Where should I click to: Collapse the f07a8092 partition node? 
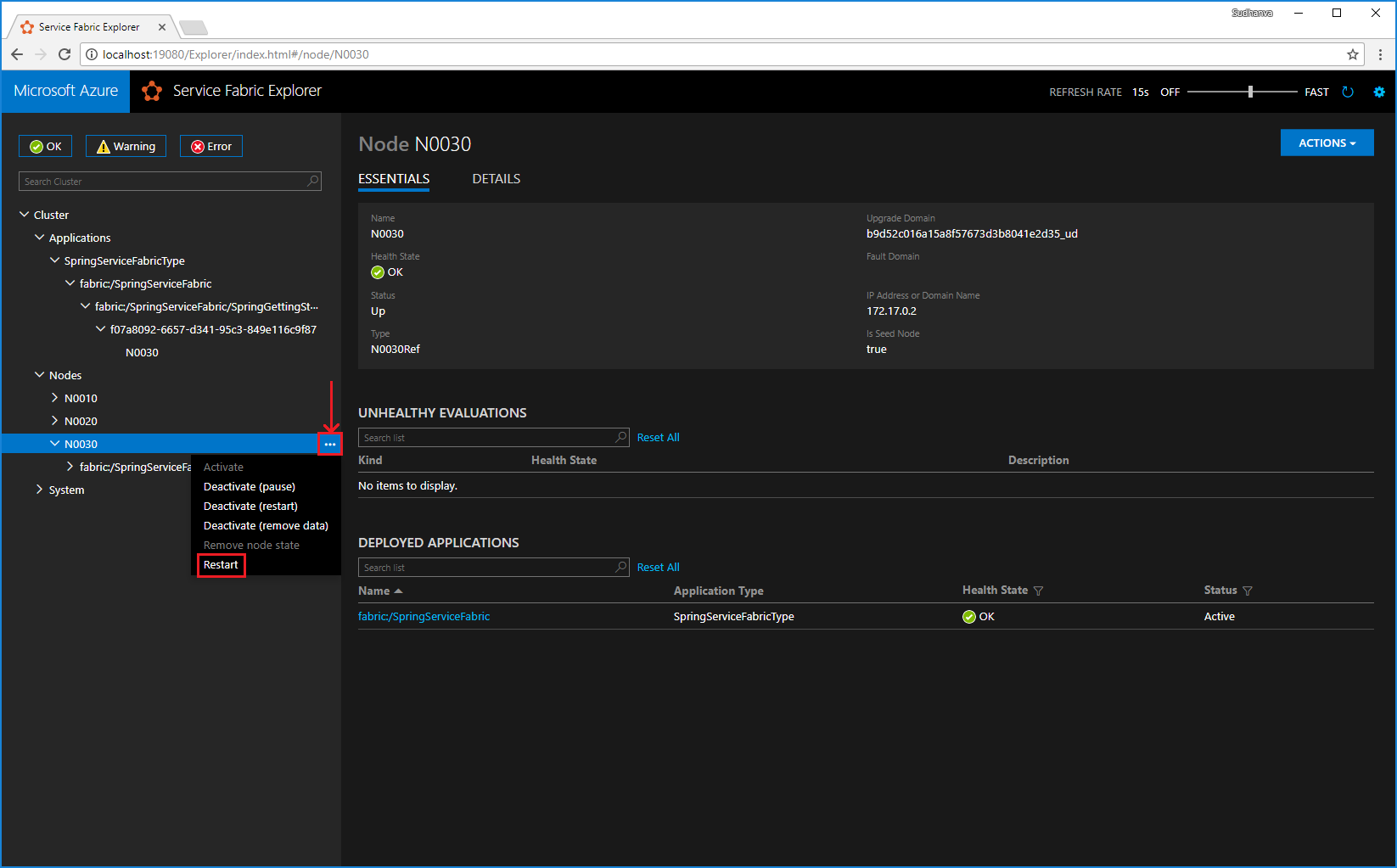click(x=101, y=329)
